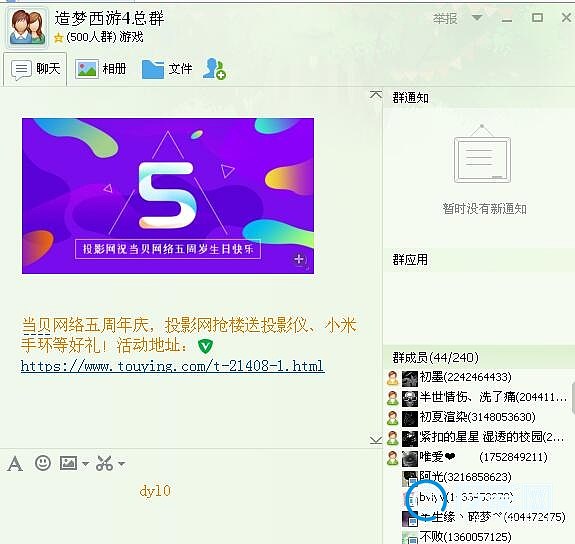
Task: Click the star icon beside 500人群
Action: pos(58,38)
